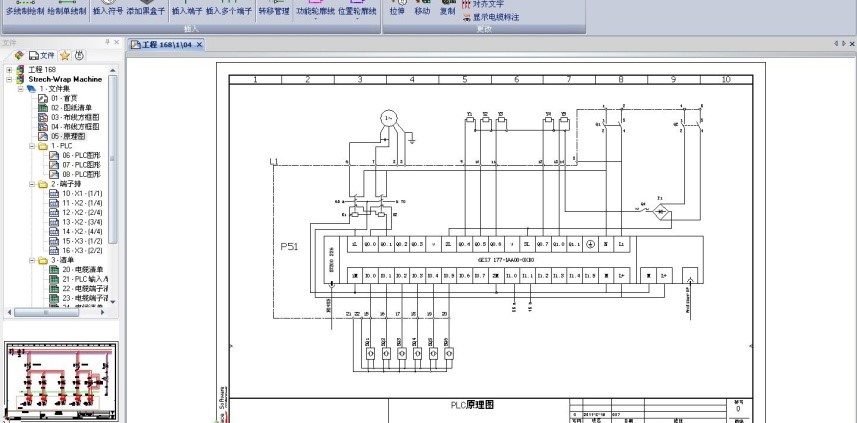Open 转移管理 transfer management
The image size is (857, 423).
coord(274,10)
